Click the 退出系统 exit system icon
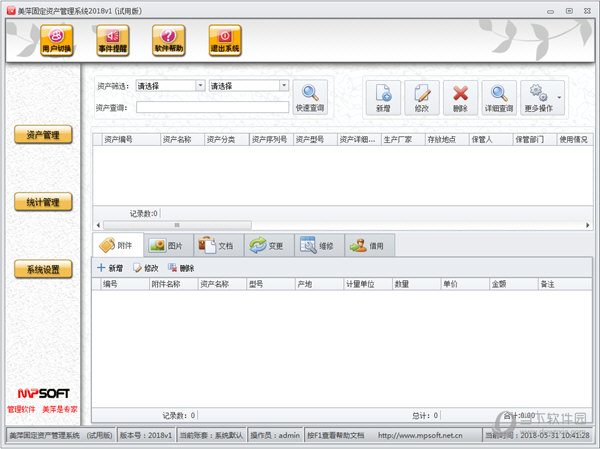600x449 pixels. tap(225, 40)
